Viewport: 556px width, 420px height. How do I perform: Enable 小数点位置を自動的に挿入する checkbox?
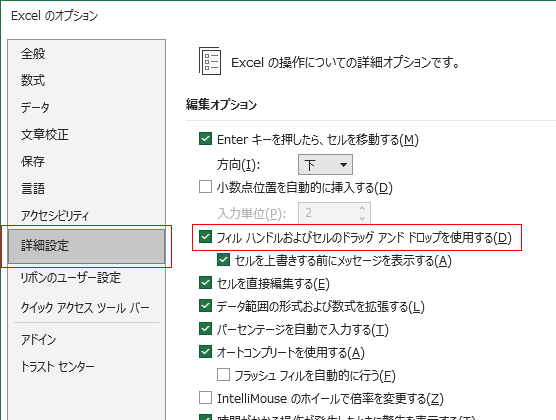tap(205, 187)
